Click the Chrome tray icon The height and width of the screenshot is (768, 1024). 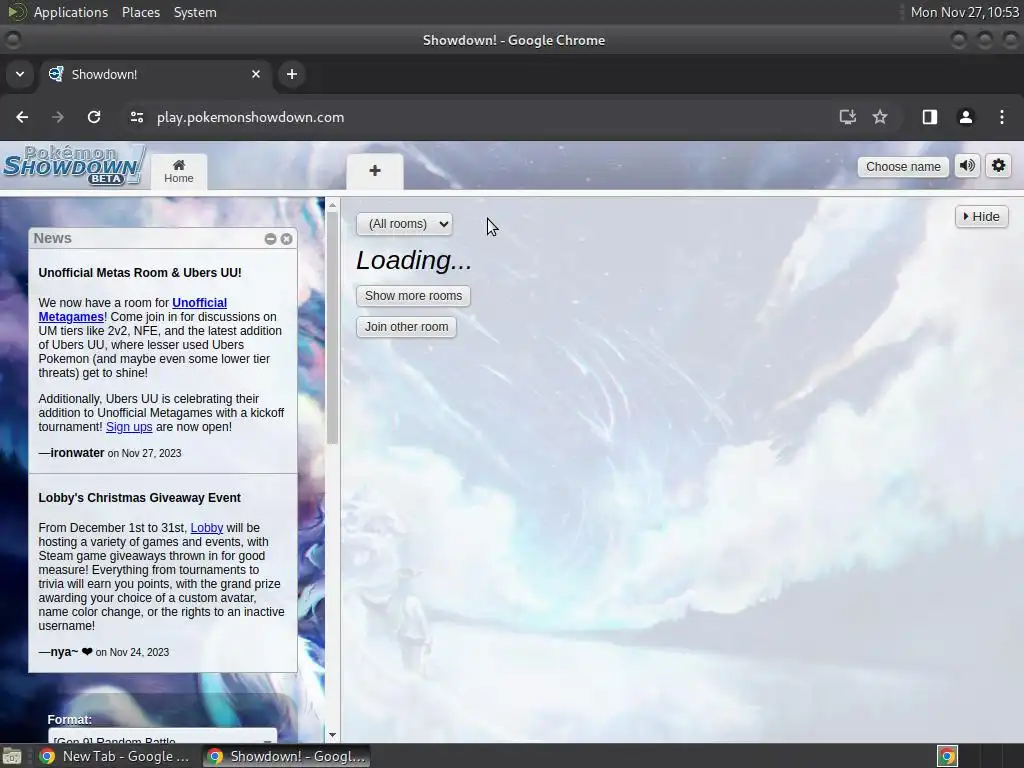[947, 756]
